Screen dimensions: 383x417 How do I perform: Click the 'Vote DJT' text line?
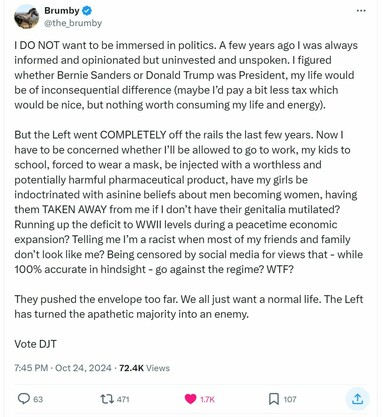[x=35, y=344]
